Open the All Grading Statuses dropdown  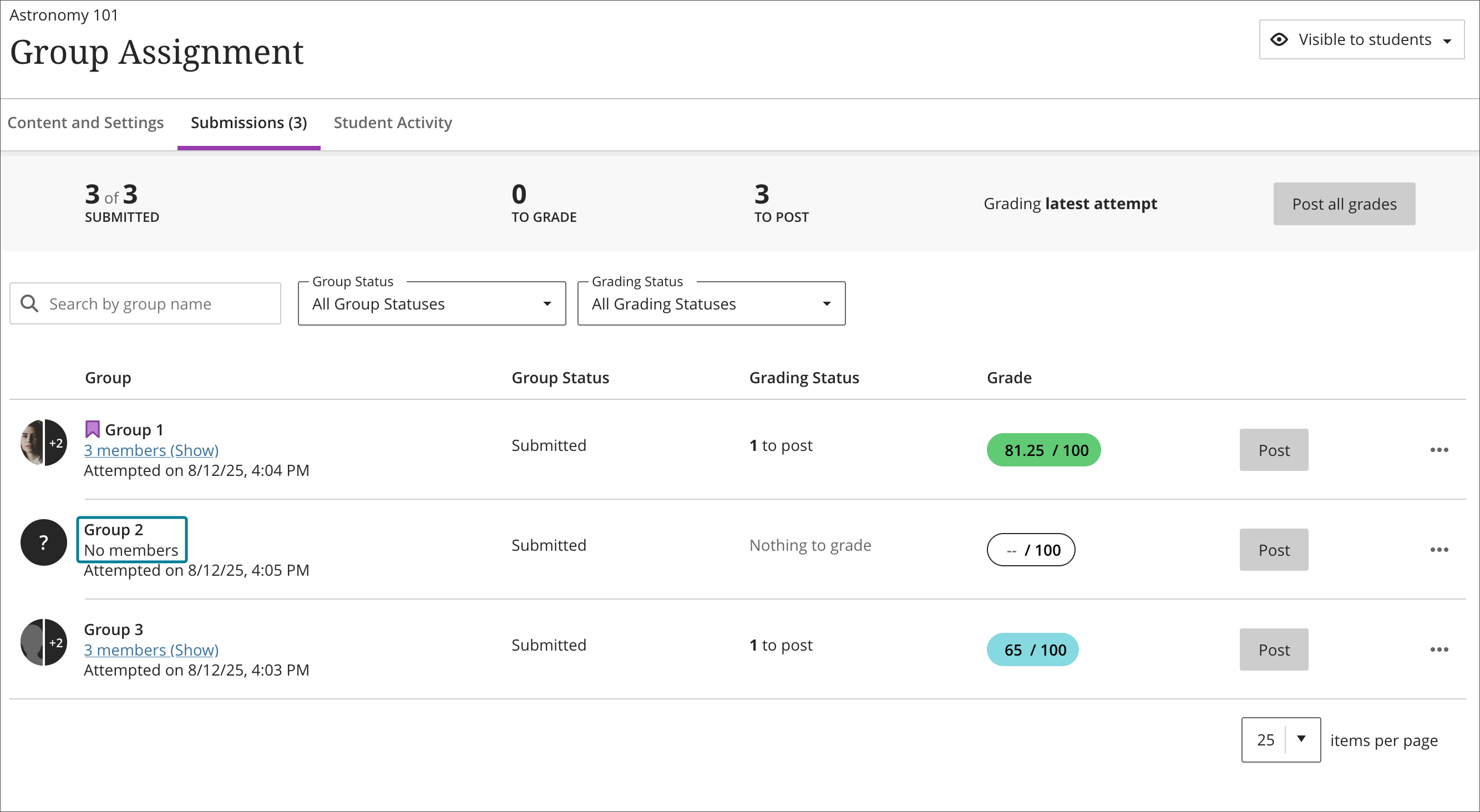tap(711, 303)
